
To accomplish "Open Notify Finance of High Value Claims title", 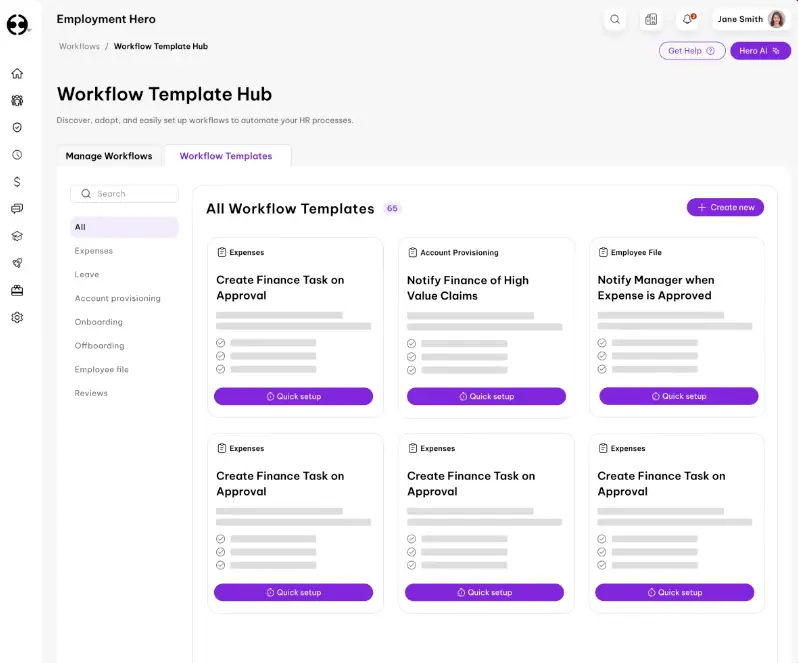I will tap(468, 288).
